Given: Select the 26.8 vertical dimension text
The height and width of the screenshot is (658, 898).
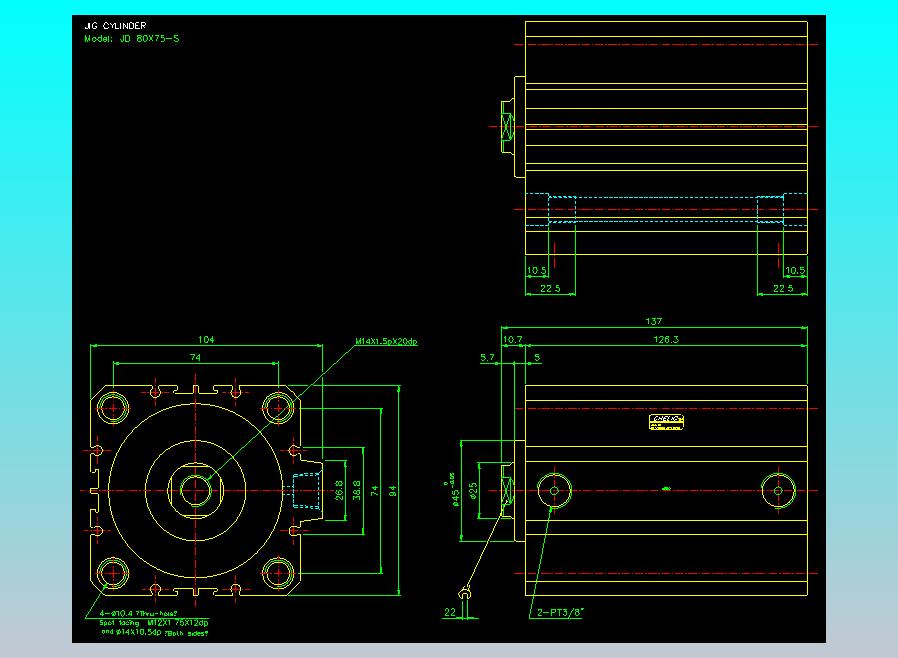Looking at the screenshot, I should (x=338, y=490).
